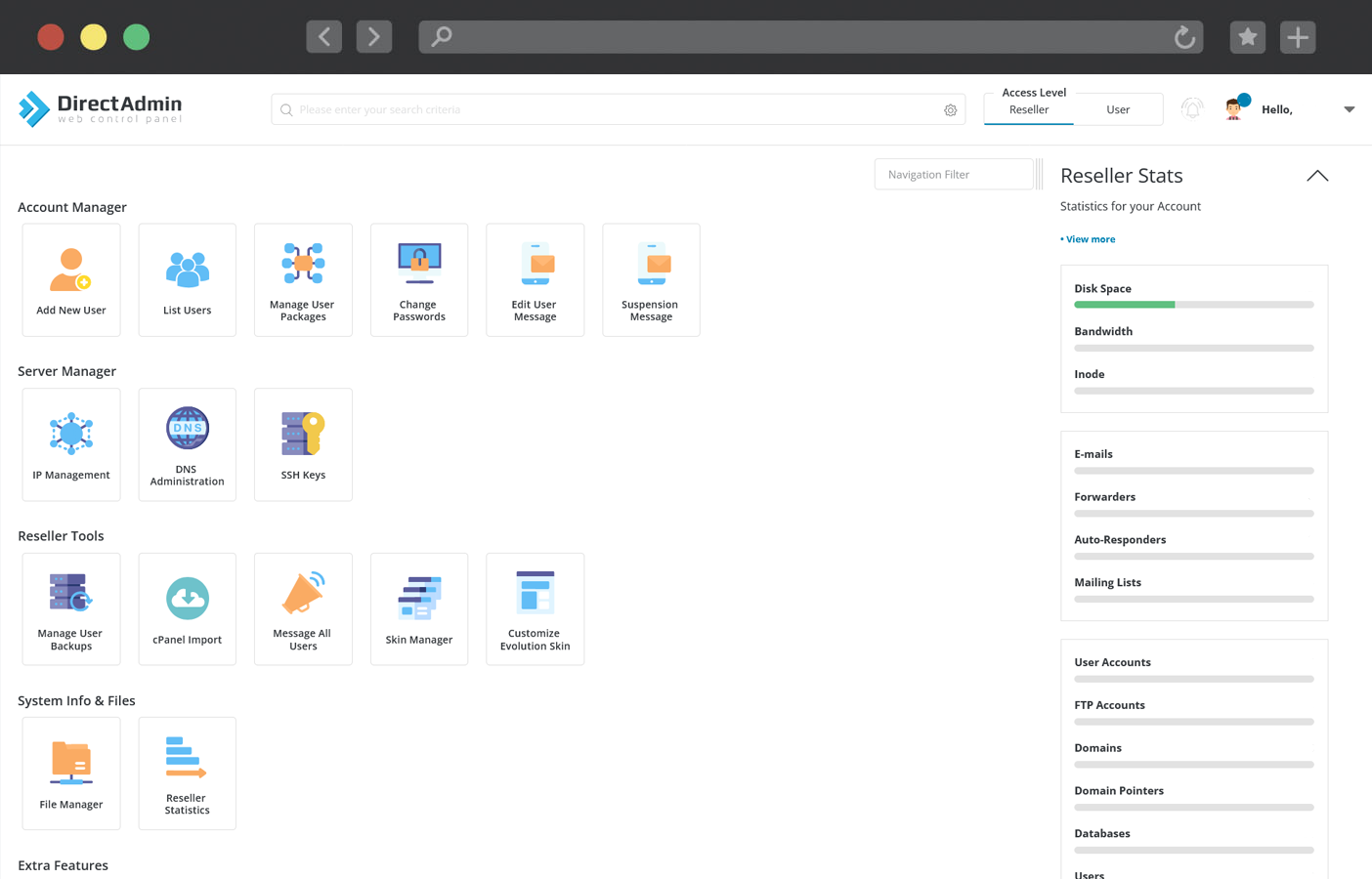Open SSH Keys
The width and height of the screenshot is (1372, 879).
tap(303, 444)
